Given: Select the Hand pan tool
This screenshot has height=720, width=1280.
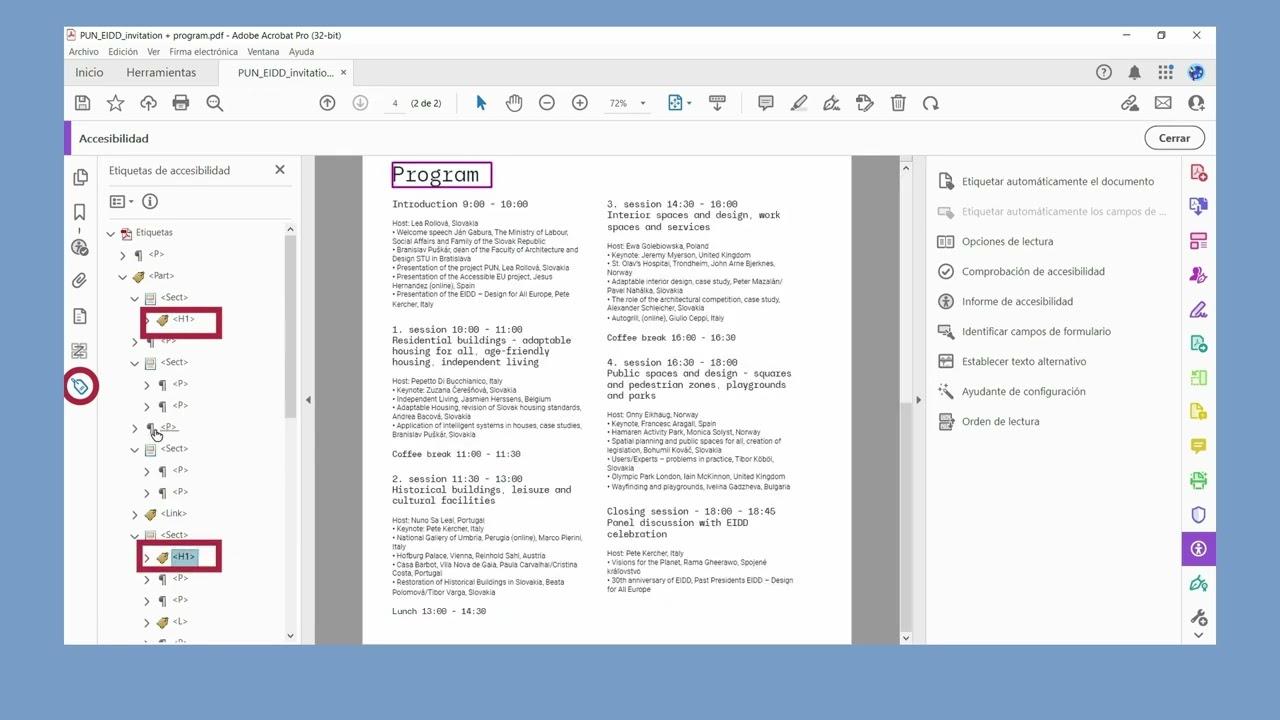Looking at the screenshot, I should point(514,103).
